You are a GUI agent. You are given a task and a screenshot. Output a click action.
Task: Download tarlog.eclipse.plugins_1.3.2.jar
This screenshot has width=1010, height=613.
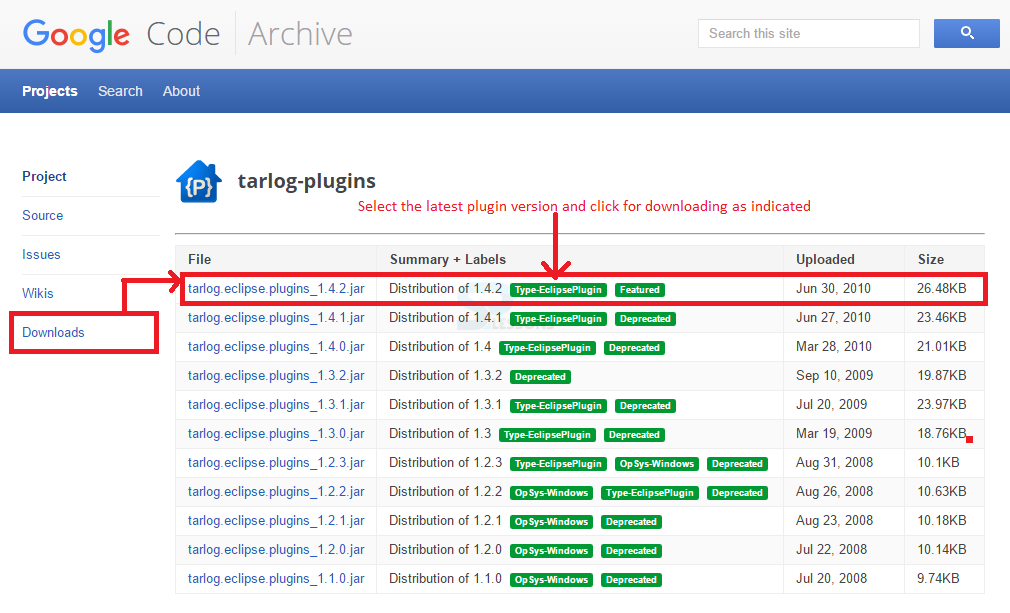276,376
